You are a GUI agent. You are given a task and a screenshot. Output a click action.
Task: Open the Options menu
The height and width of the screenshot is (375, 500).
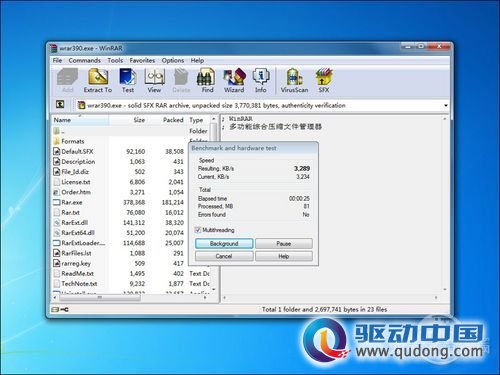pos(173,60)
